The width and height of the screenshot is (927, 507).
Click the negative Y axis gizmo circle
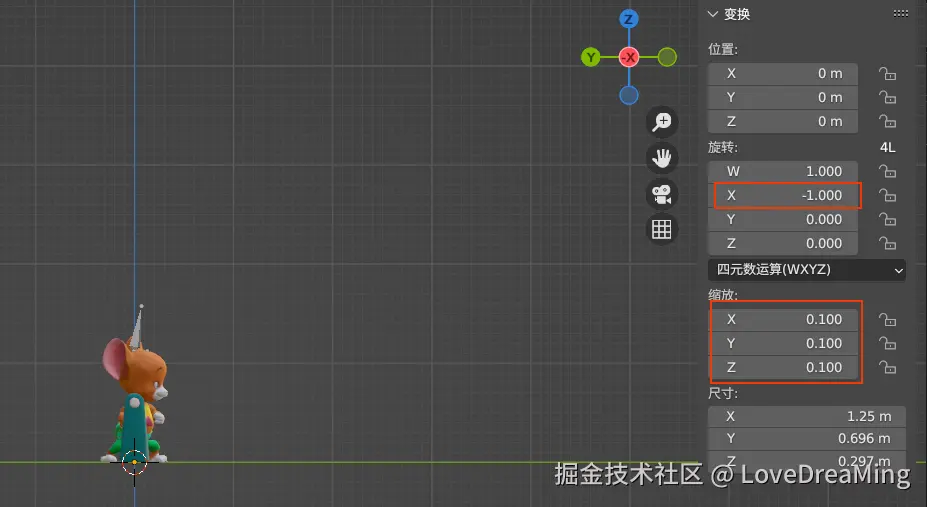(x=667, y=57)
